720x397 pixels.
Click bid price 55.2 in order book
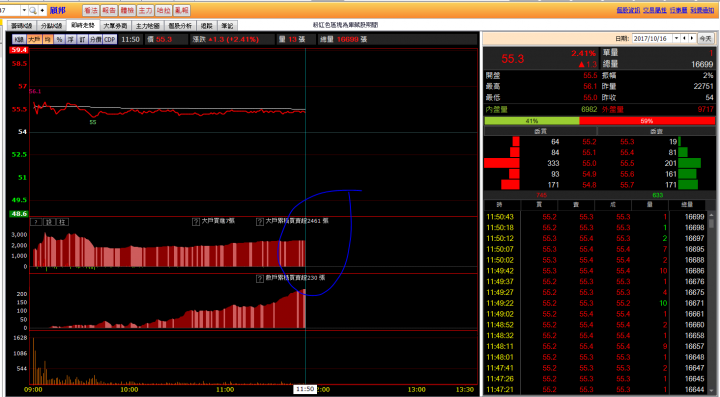click(x=589, y=142)
